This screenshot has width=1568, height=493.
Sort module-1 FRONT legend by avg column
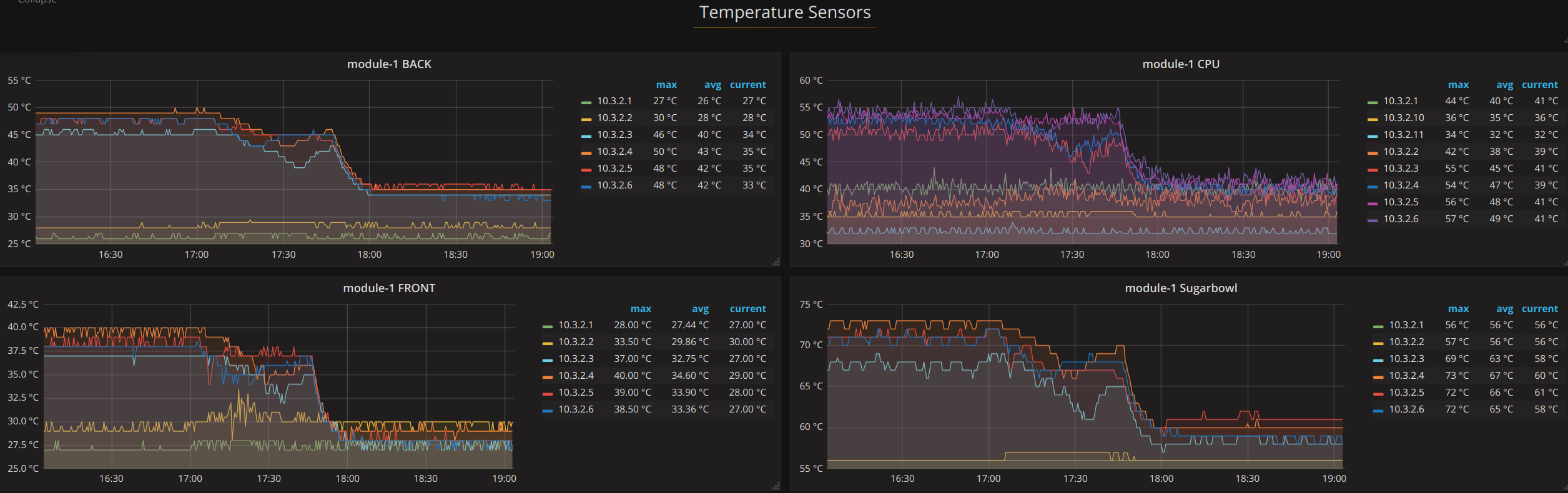click(700, 309)
